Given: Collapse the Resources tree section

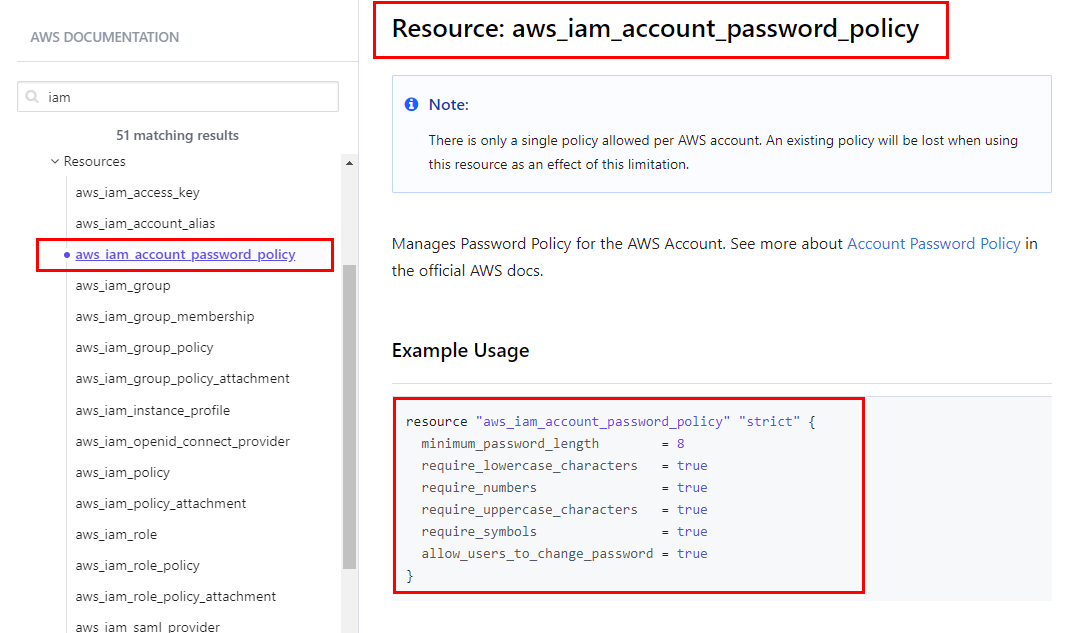Looking at the screenshot, I should (x=55, y=161).
